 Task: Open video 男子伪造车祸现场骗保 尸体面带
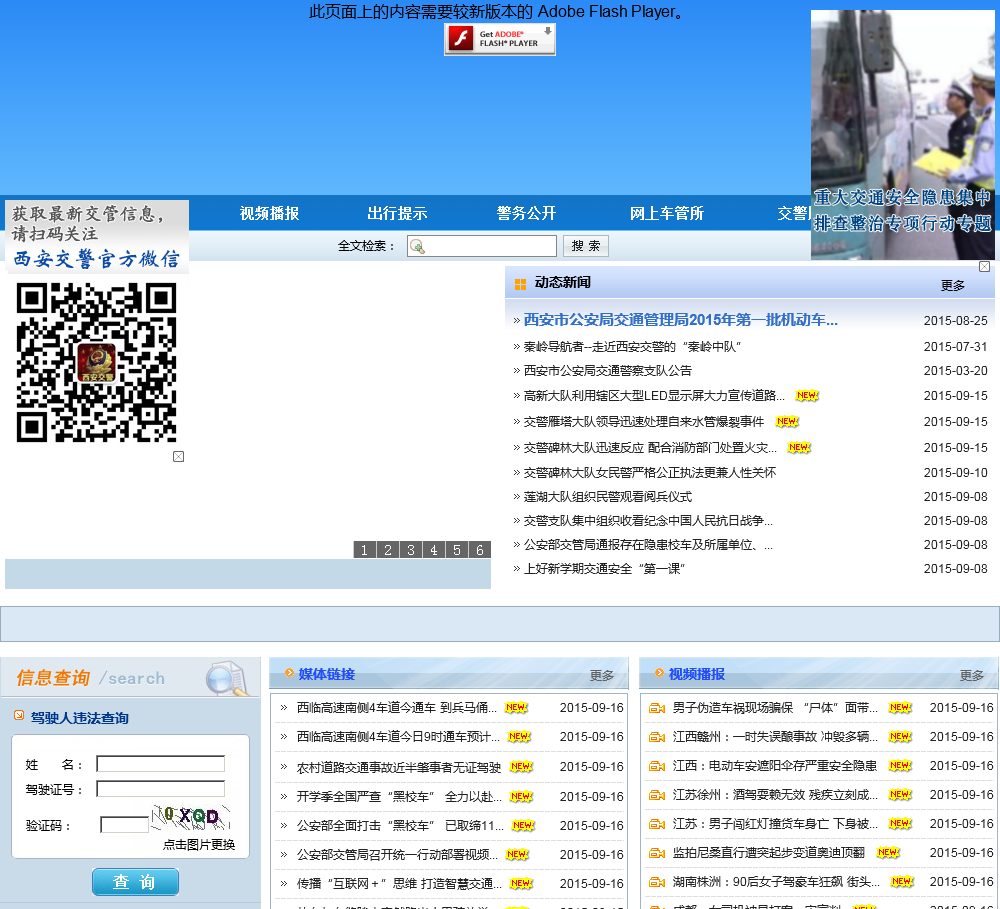775,708
